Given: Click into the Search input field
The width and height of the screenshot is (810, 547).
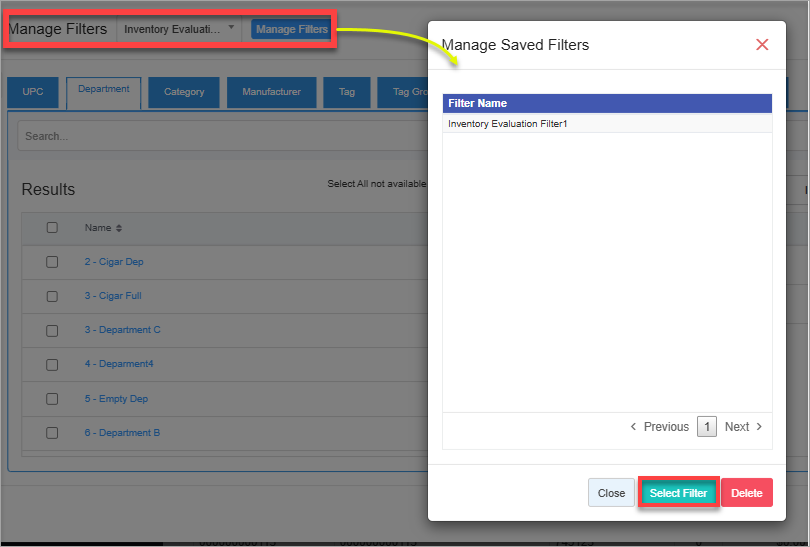Looking at the screenshot, I should 220,136.
